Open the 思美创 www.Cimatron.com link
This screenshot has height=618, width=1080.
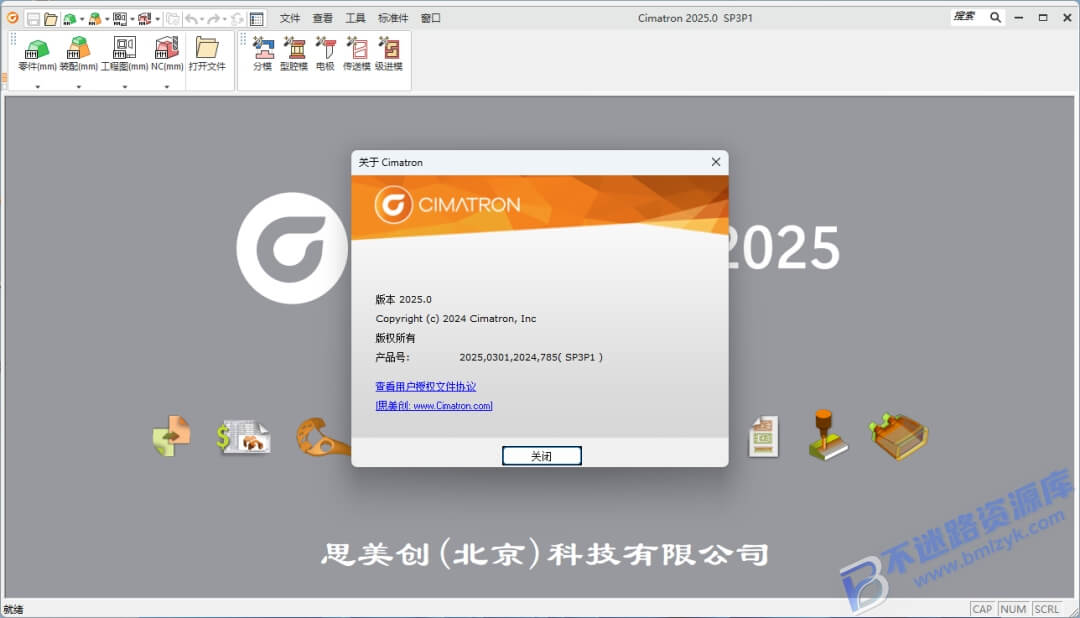[434, 406]
